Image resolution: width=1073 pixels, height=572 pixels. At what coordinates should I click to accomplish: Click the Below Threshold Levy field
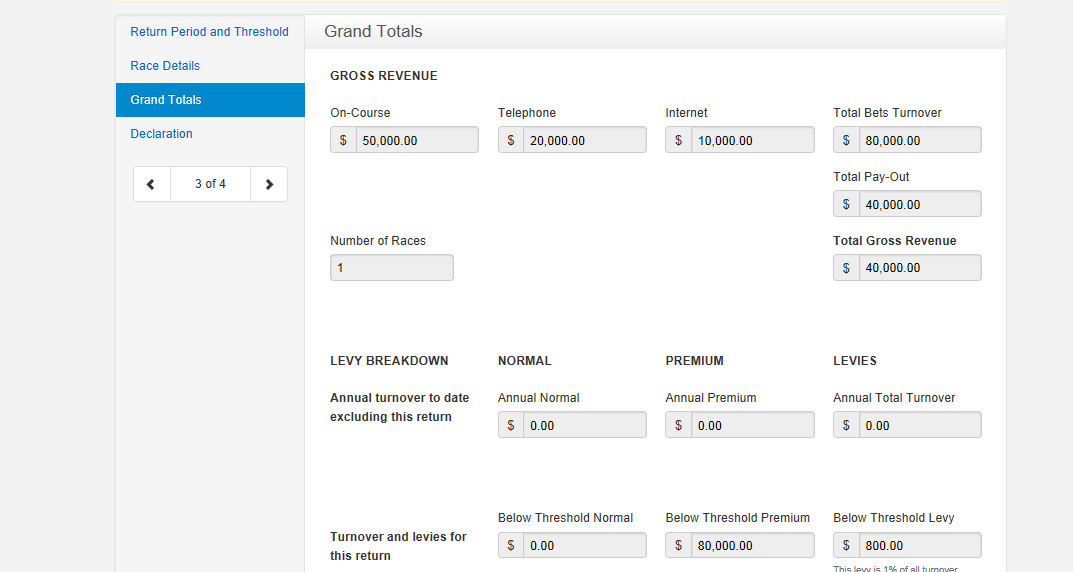(920, 545)
